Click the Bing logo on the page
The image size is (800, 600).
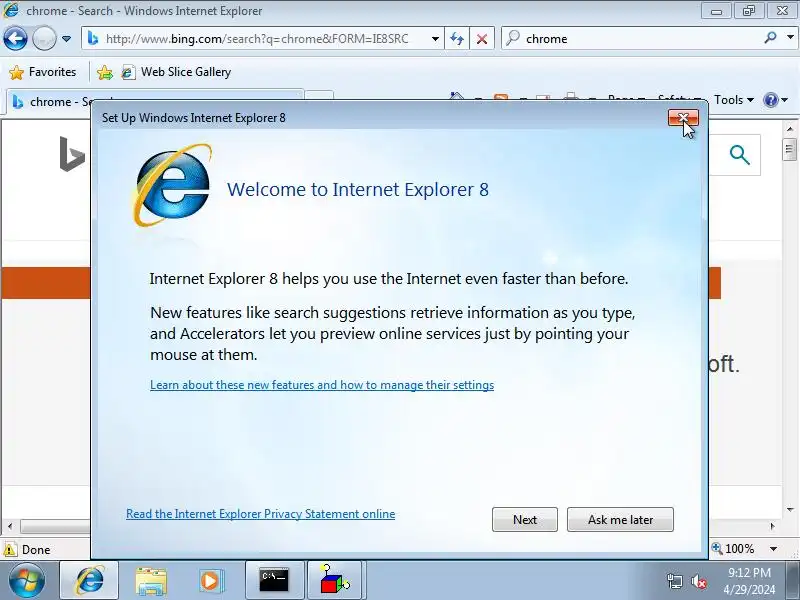point(72,154)
